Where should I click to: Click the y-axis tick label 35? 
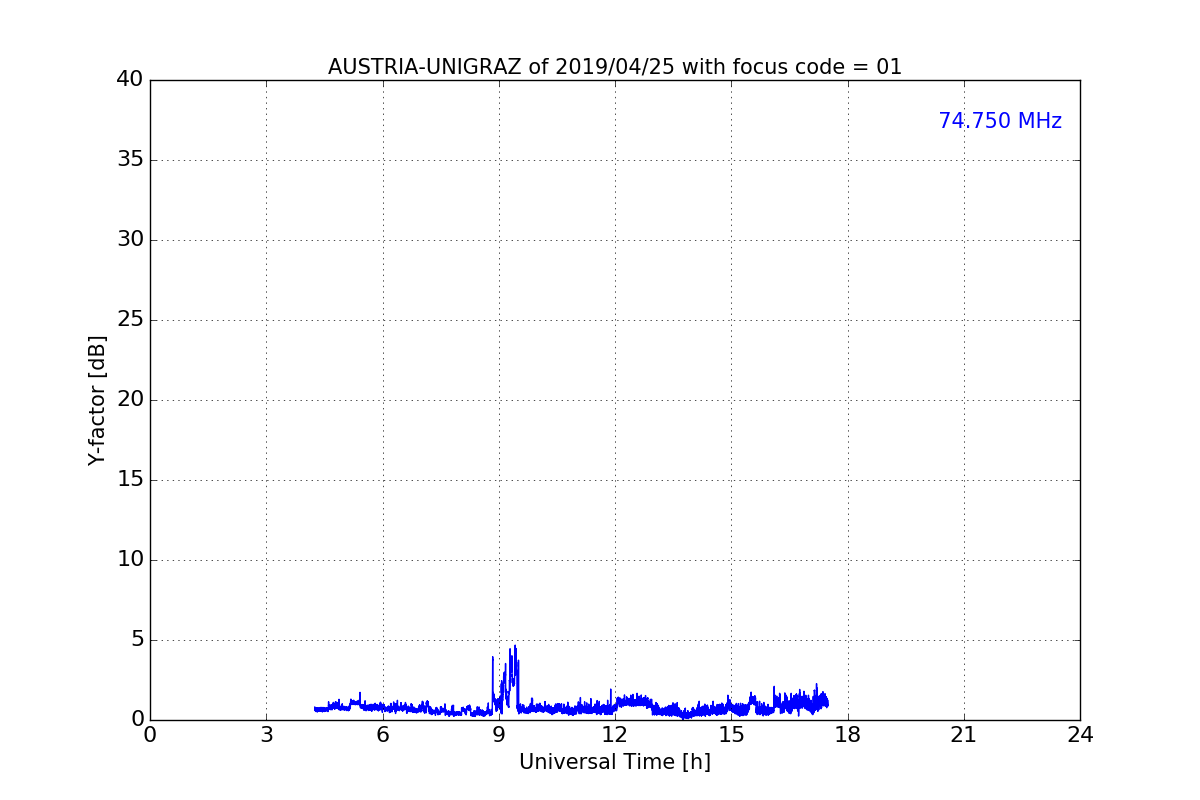(x=130, y=160)
